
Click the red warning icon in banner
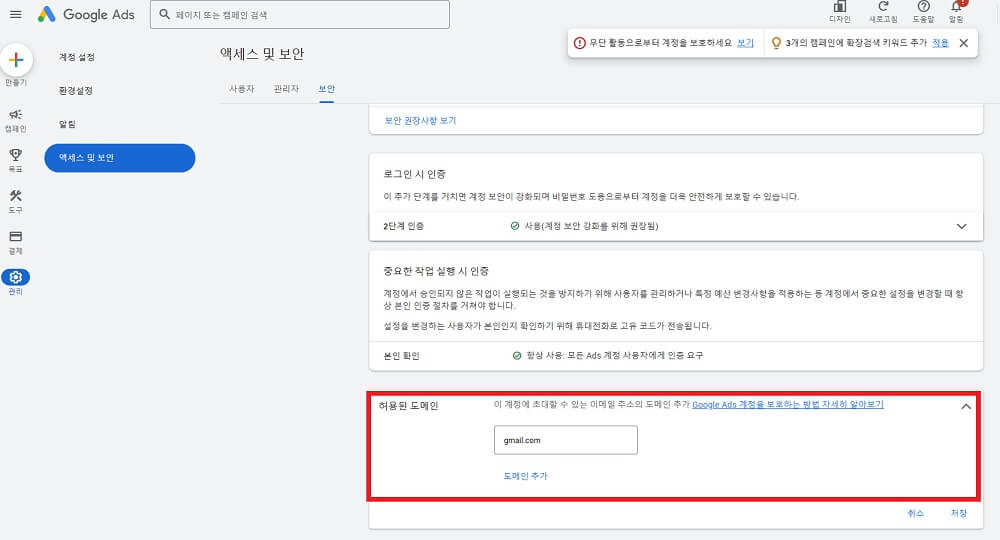[579, 43]
